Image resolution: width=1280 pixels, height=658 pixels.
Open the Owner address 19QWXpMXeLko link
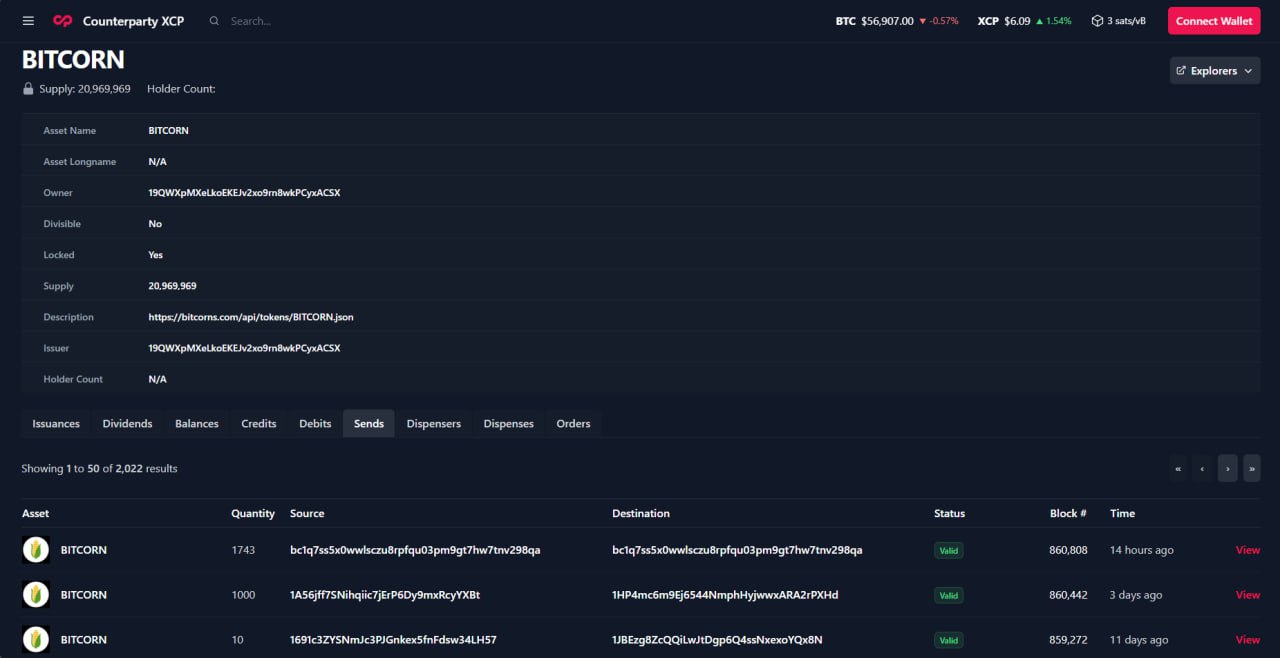pos(244,193)
